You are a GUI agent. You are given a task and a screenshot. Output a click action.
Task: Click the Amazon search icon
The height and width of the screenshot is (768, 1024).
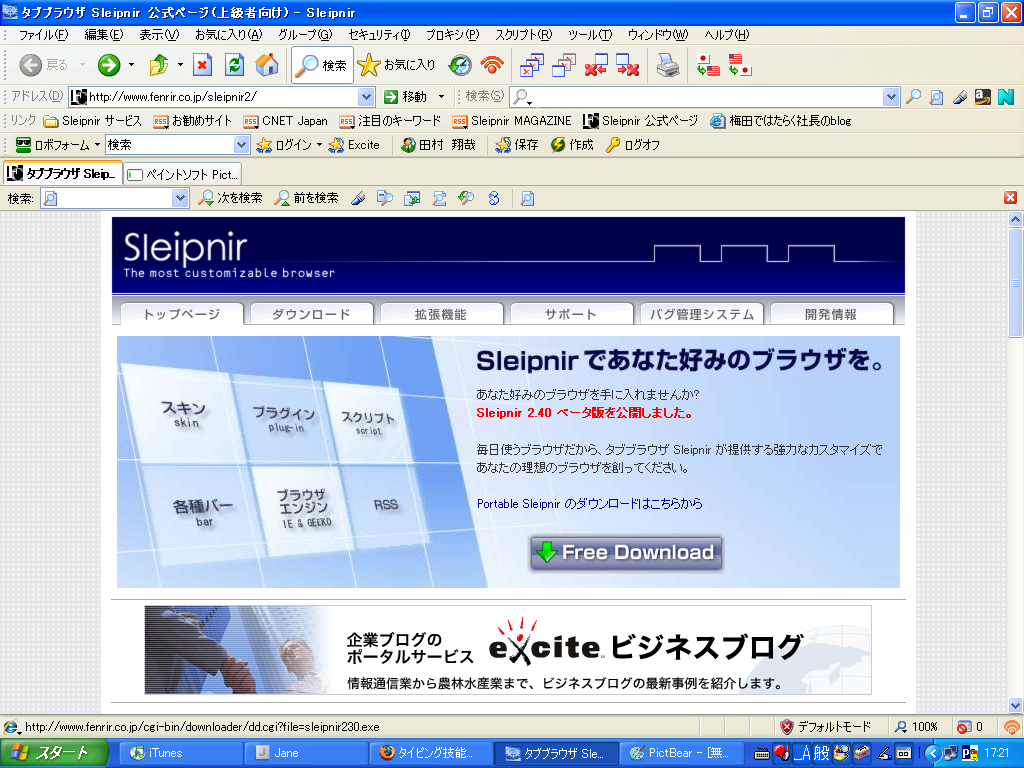[983, 97]
